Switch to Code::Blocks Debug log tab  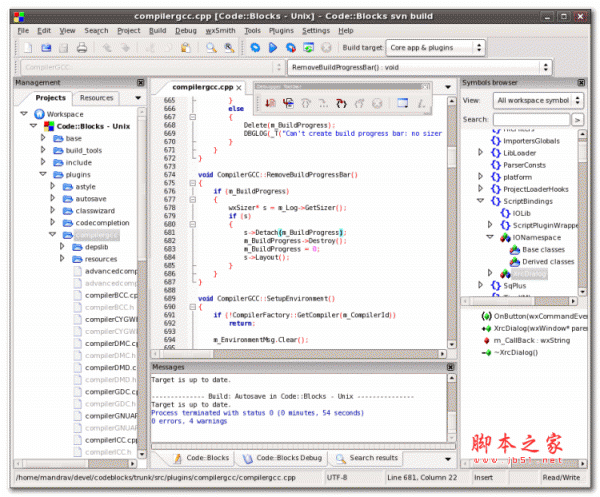[x=283, y=458]
